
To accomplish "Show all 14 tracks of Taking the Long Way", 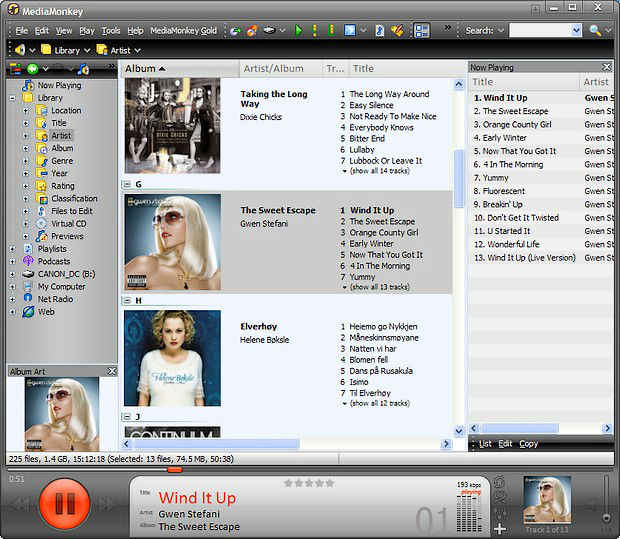I will (x=379, y=171).
